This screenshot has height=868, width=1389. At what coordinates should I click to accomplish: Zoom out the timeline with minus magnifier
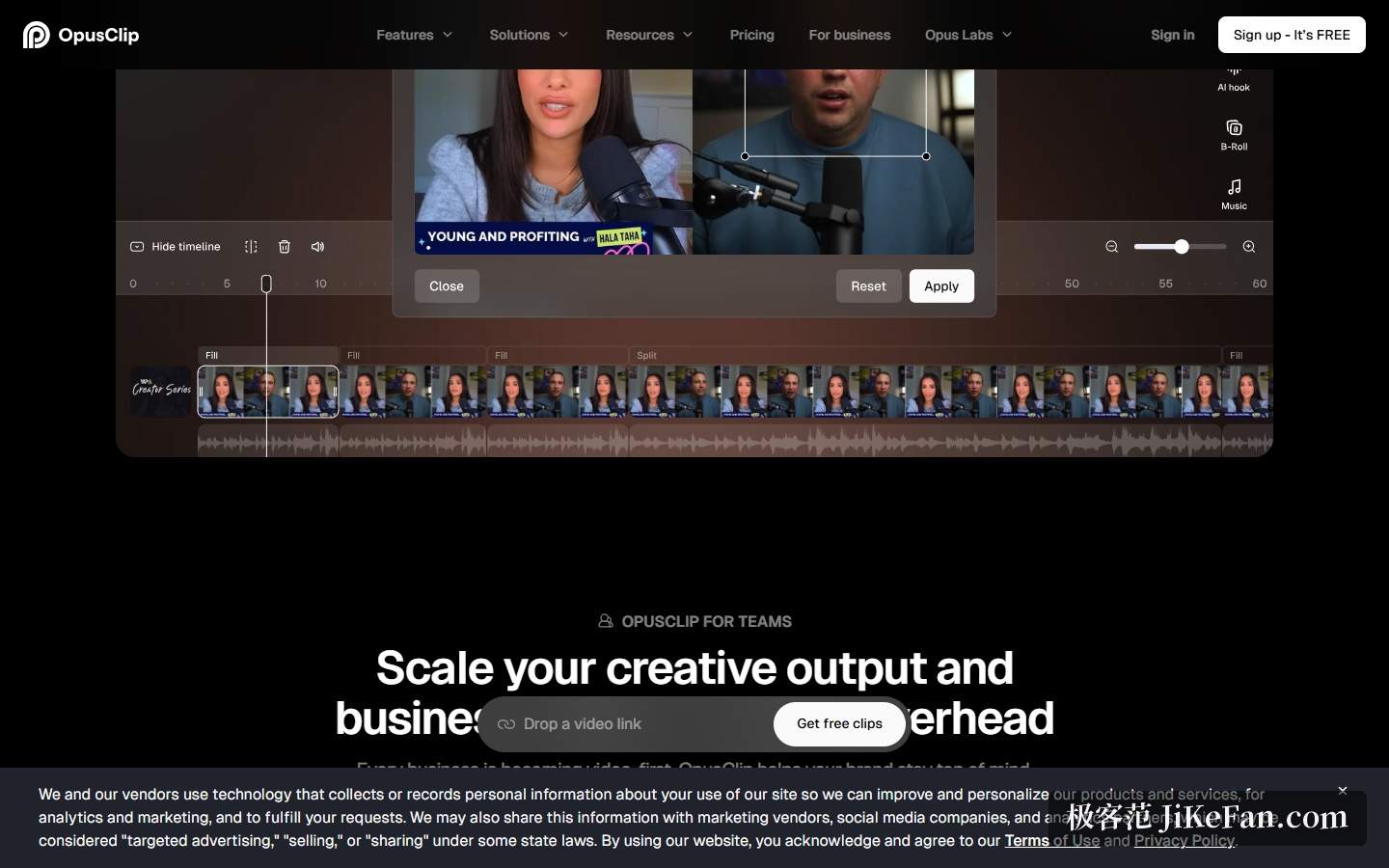1111,247
